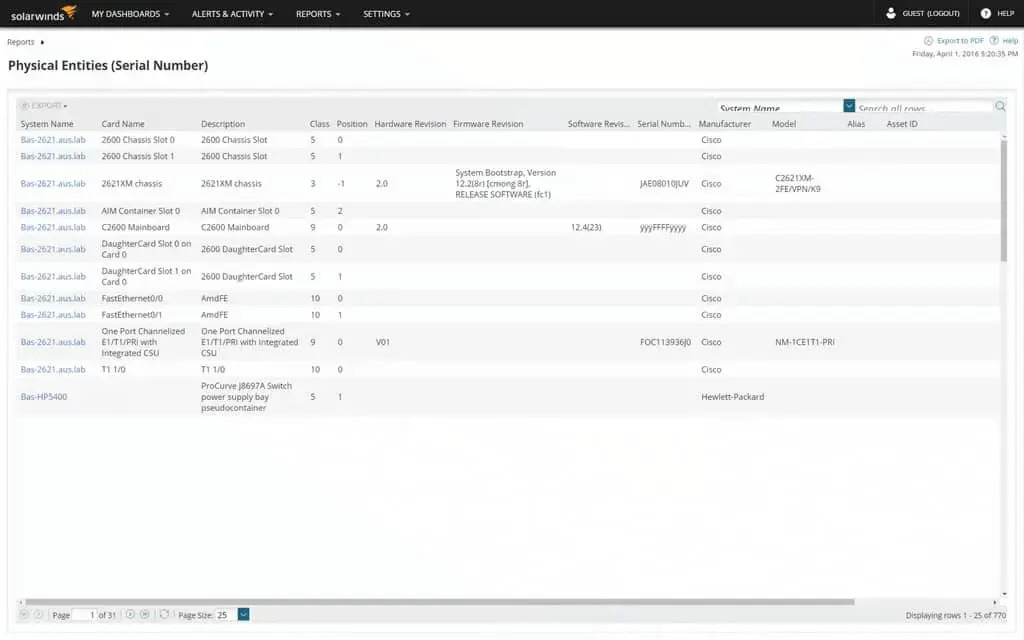This screenshot has width=1024, height=640.
Task: Click the Help question mark icon in top bar
Action: coord(985,13)
